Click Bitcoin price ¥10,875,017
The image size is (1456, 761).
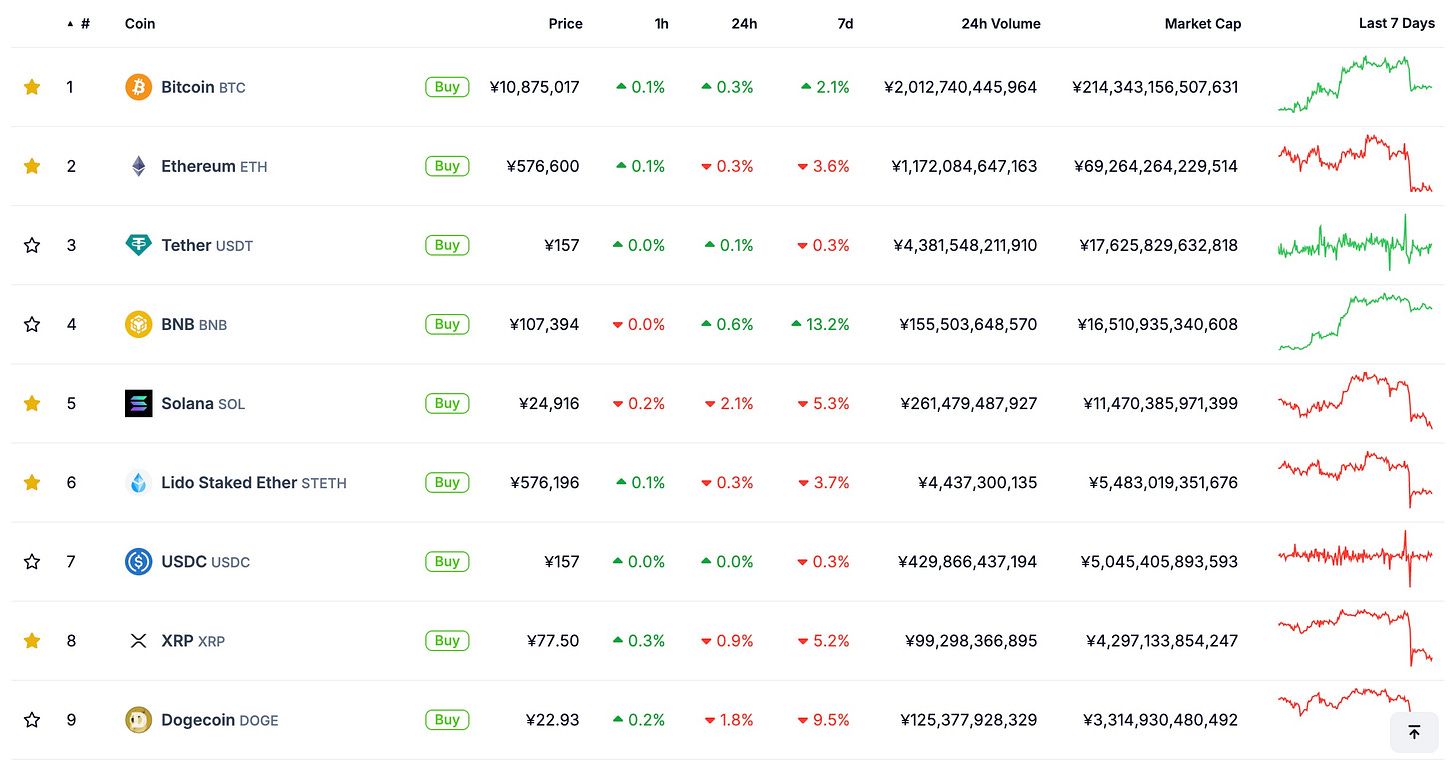point(535,87)
